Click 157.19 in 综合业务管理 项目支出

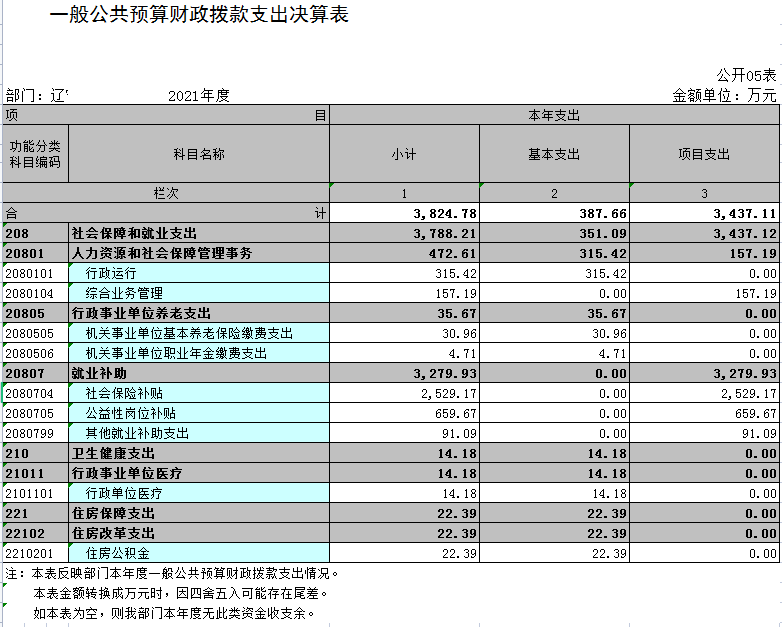704,293
